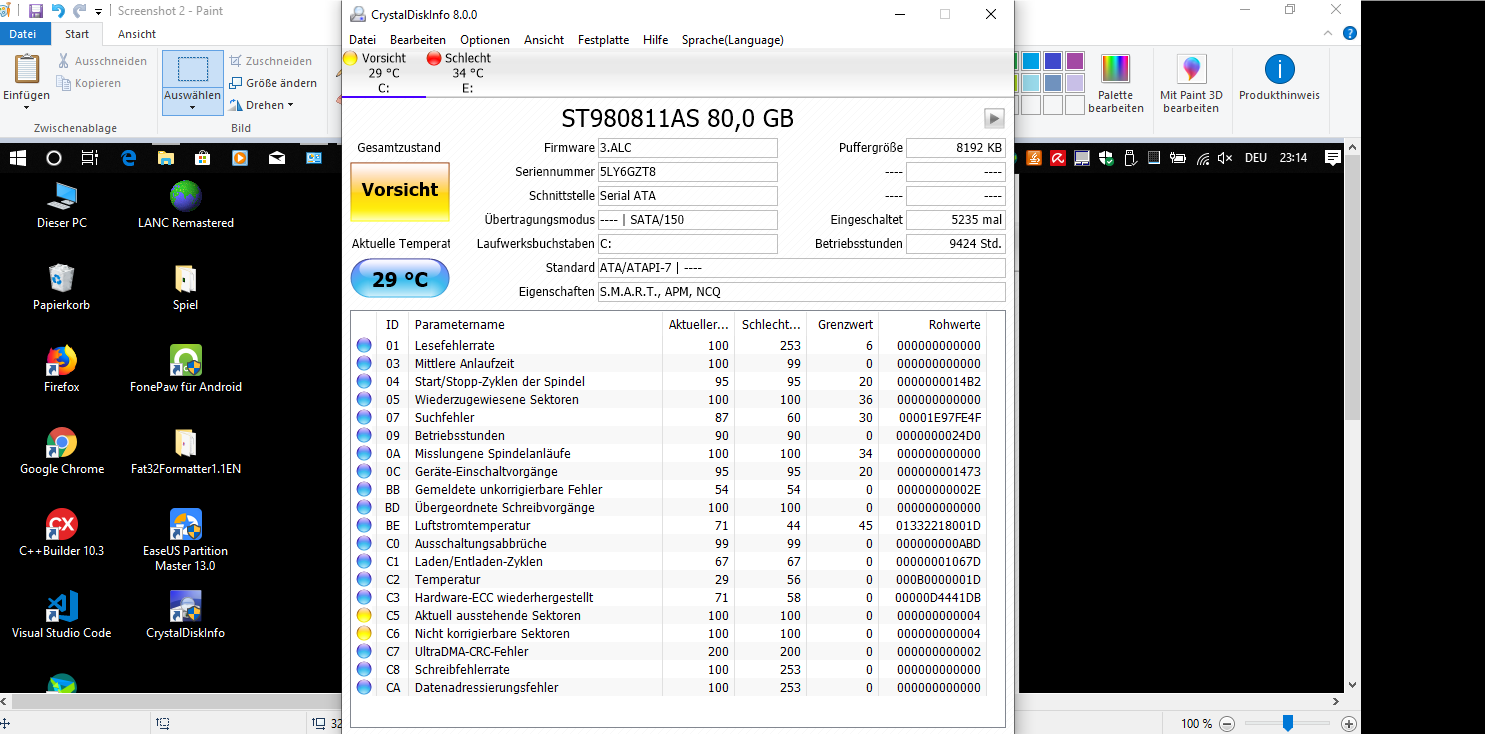This screenshot has width=1485, height=734.
Task: Click the Betriebsstunden field 9424 Std.
Action: 955,244
